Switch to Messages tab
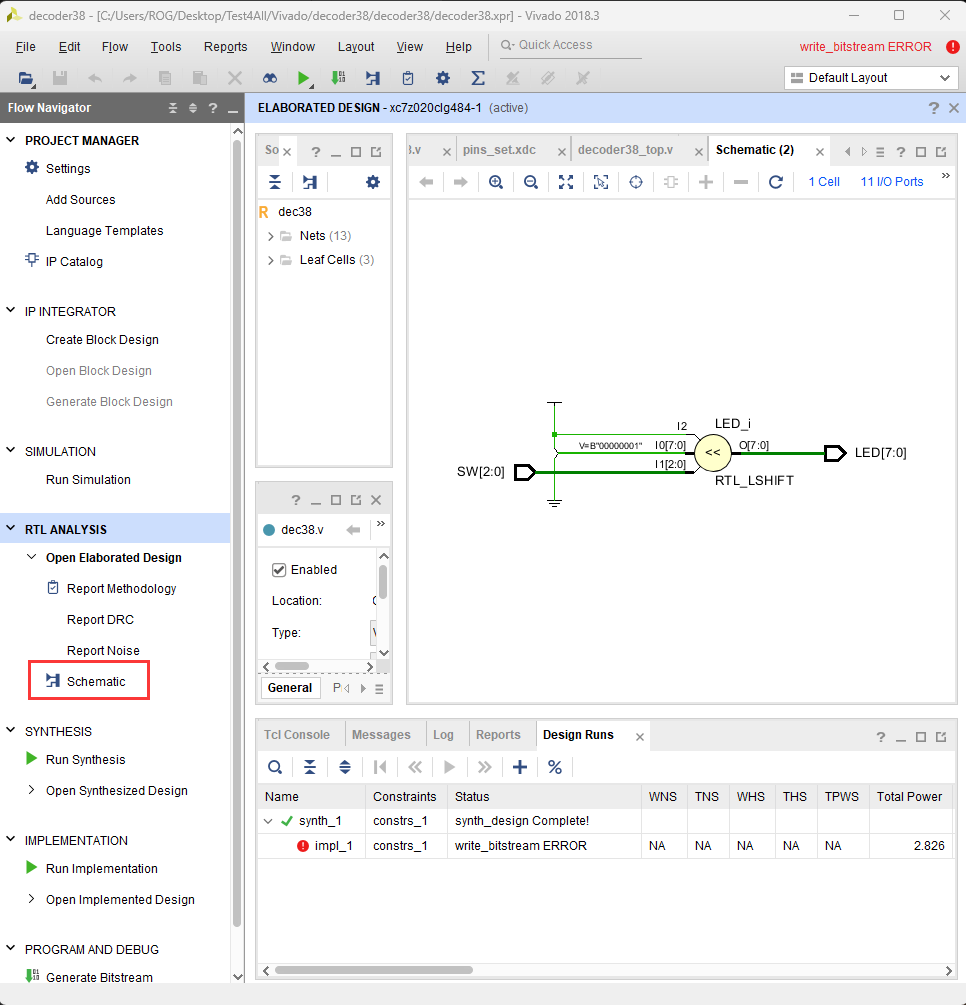 tap(381, 735)
